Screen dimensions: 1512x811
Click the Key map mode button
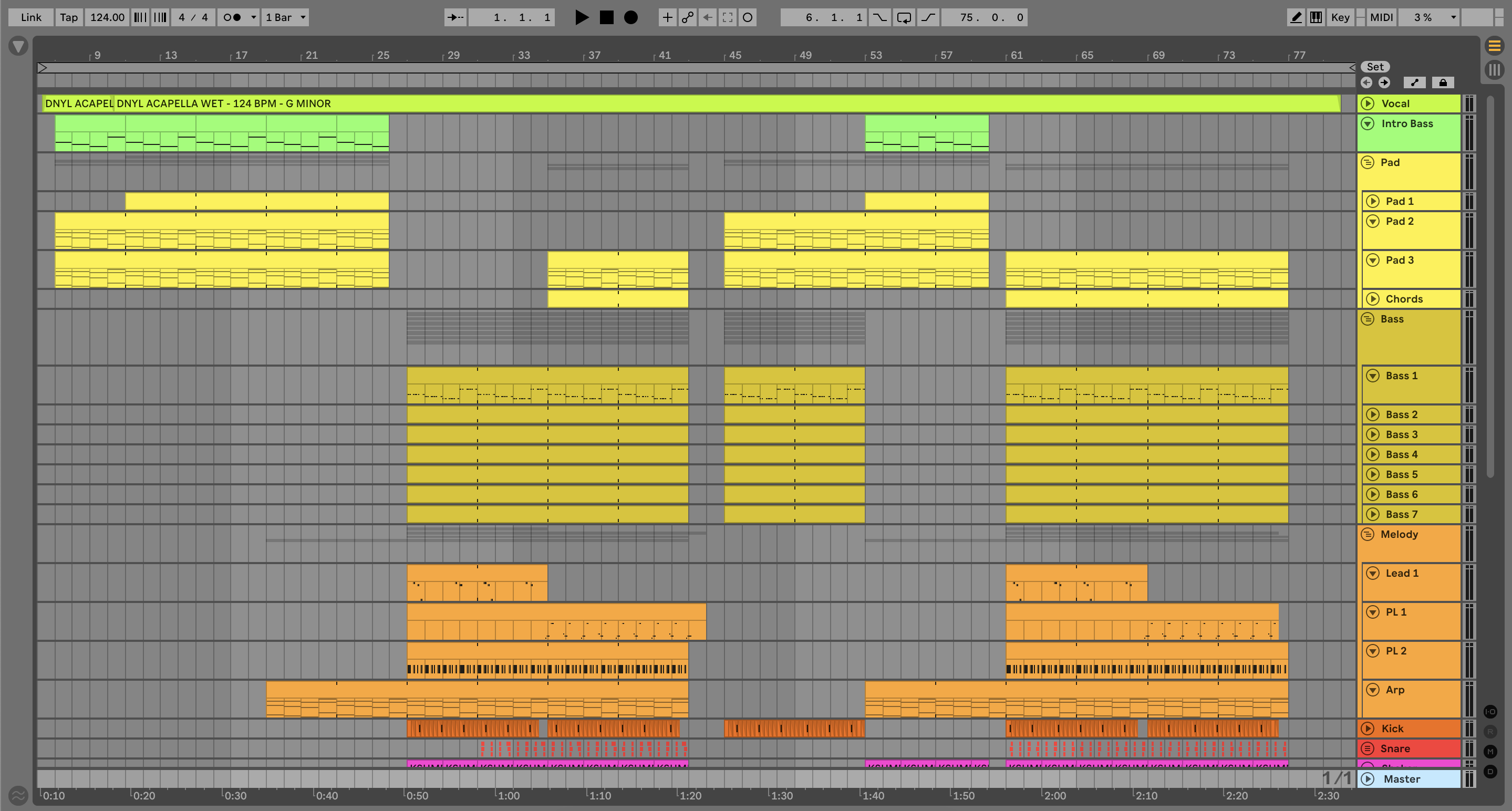tap(1340, 18)
